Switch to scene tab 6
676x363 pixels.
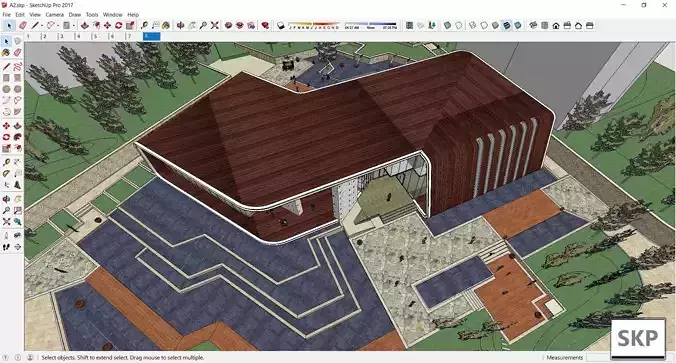point(117,36)
